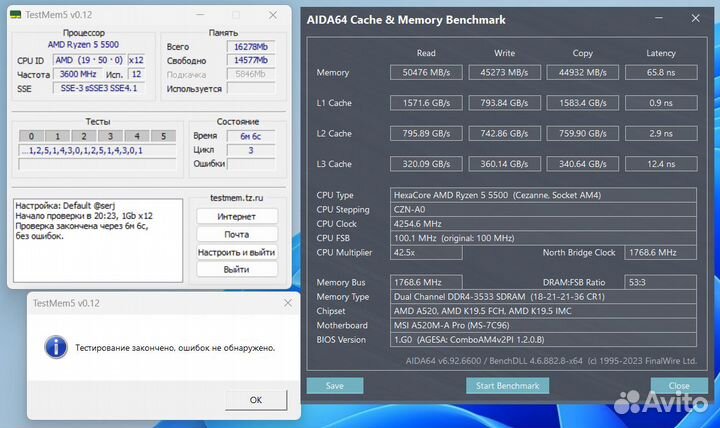The image size is (720, 428).
Task: Click Memory Read value 50476 MB/s
Action: click(426, 73)
